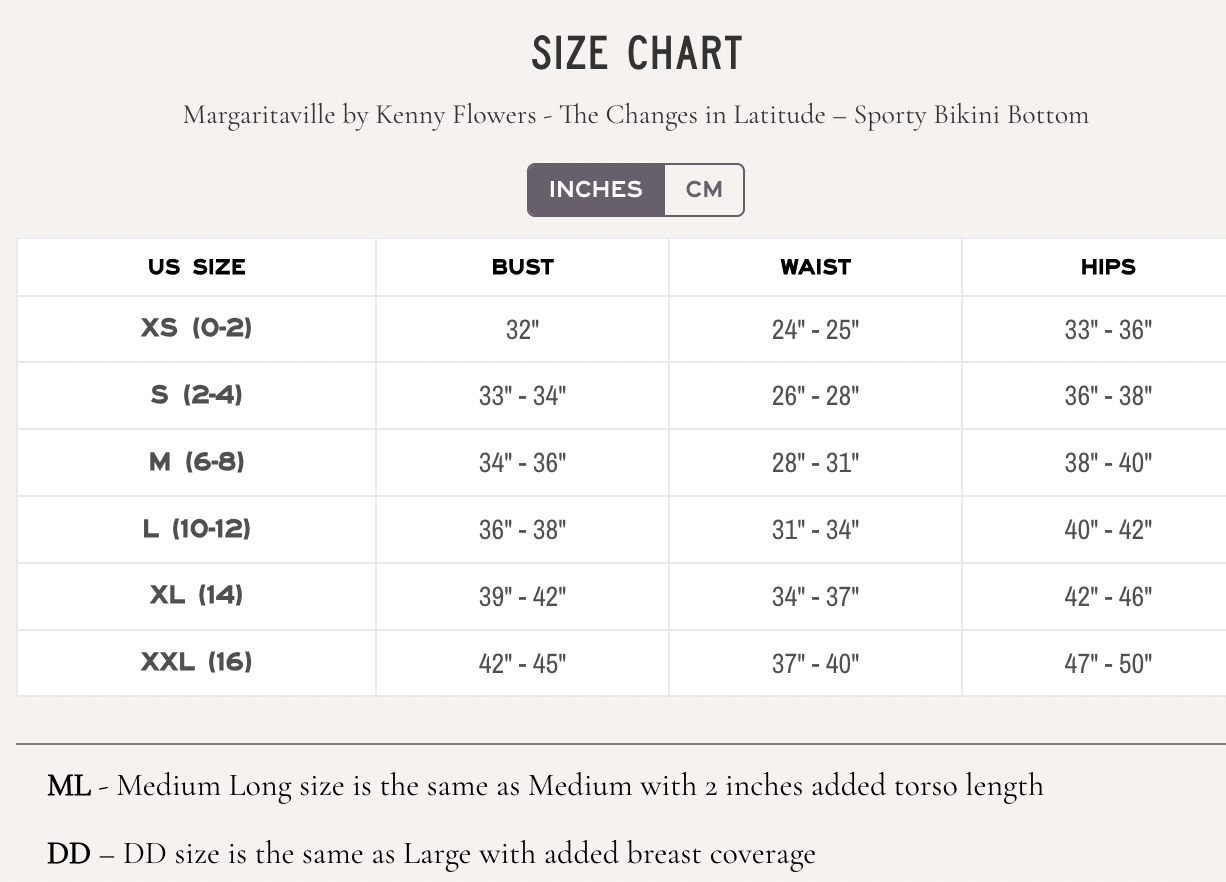This screenshot has height=882, width=1226.
Task: Select the INCHES unit option
Action: pos(595,190)
